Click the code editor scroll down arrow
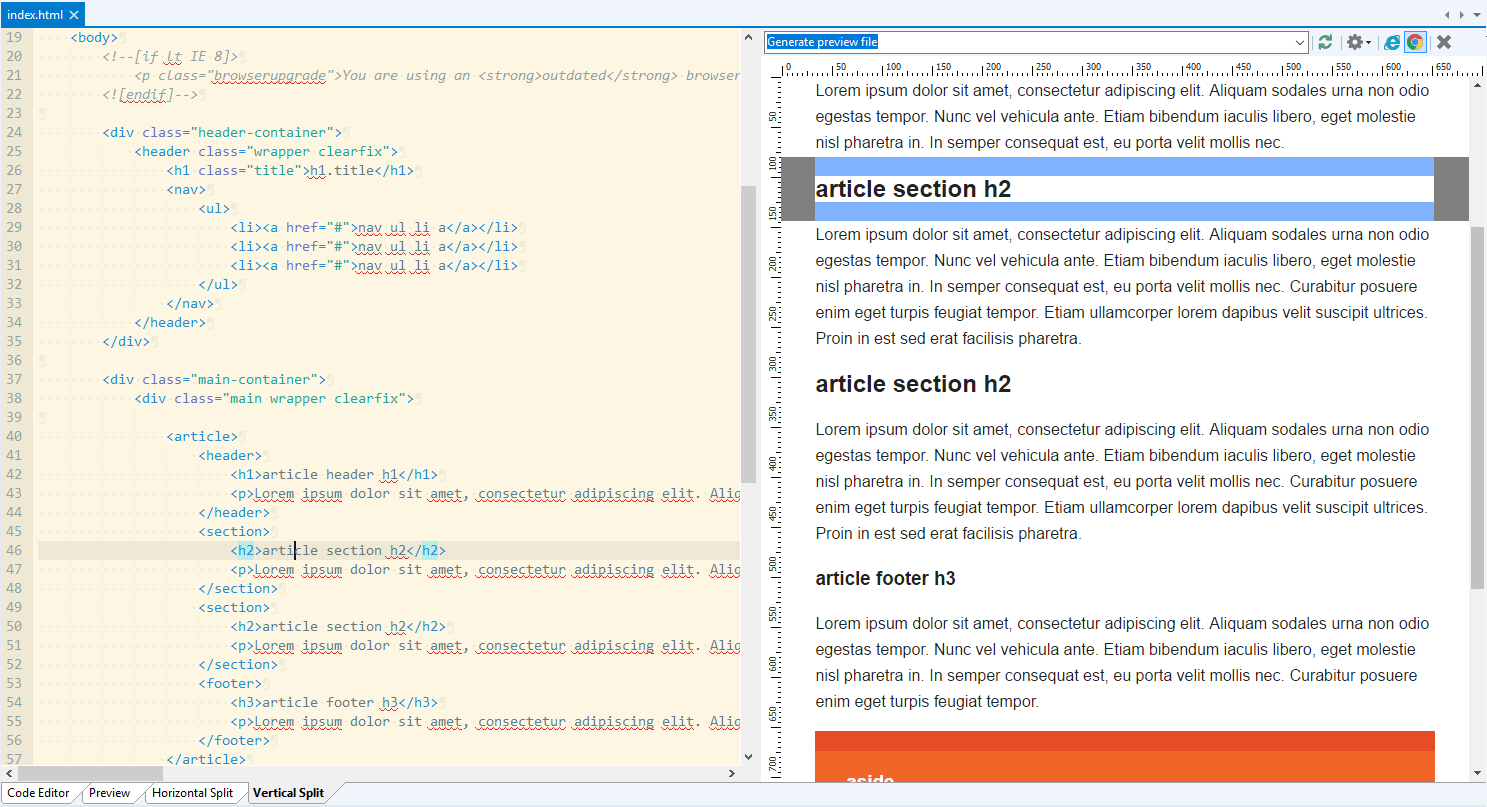This screenshot has width=1487, height=807. (x=748, y=758)
